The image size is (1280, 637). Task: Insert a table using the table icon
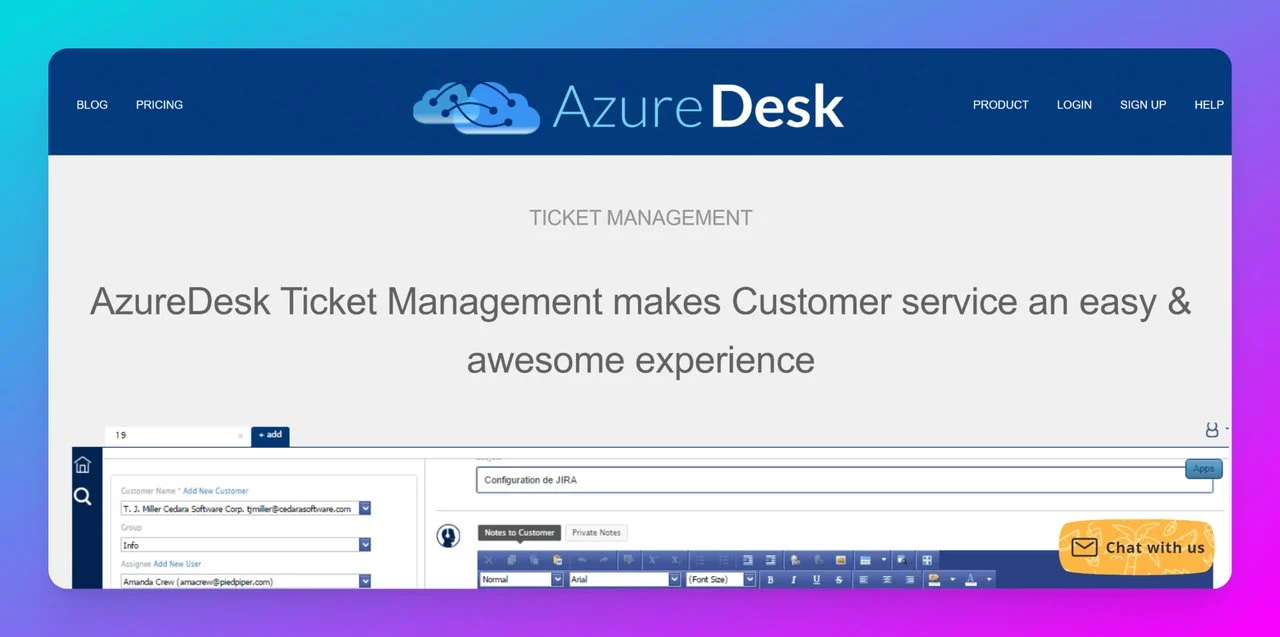[x=866, y=560]
